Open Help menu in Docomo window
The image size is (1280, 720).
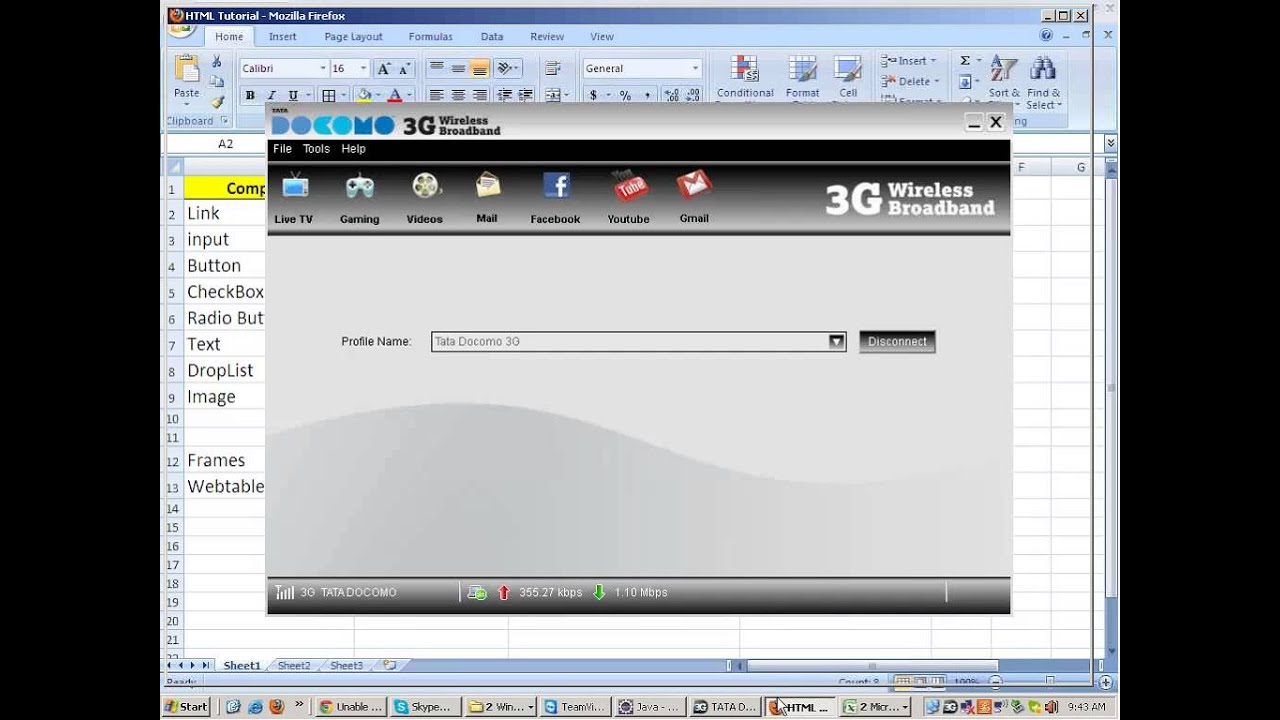point(354,149)
